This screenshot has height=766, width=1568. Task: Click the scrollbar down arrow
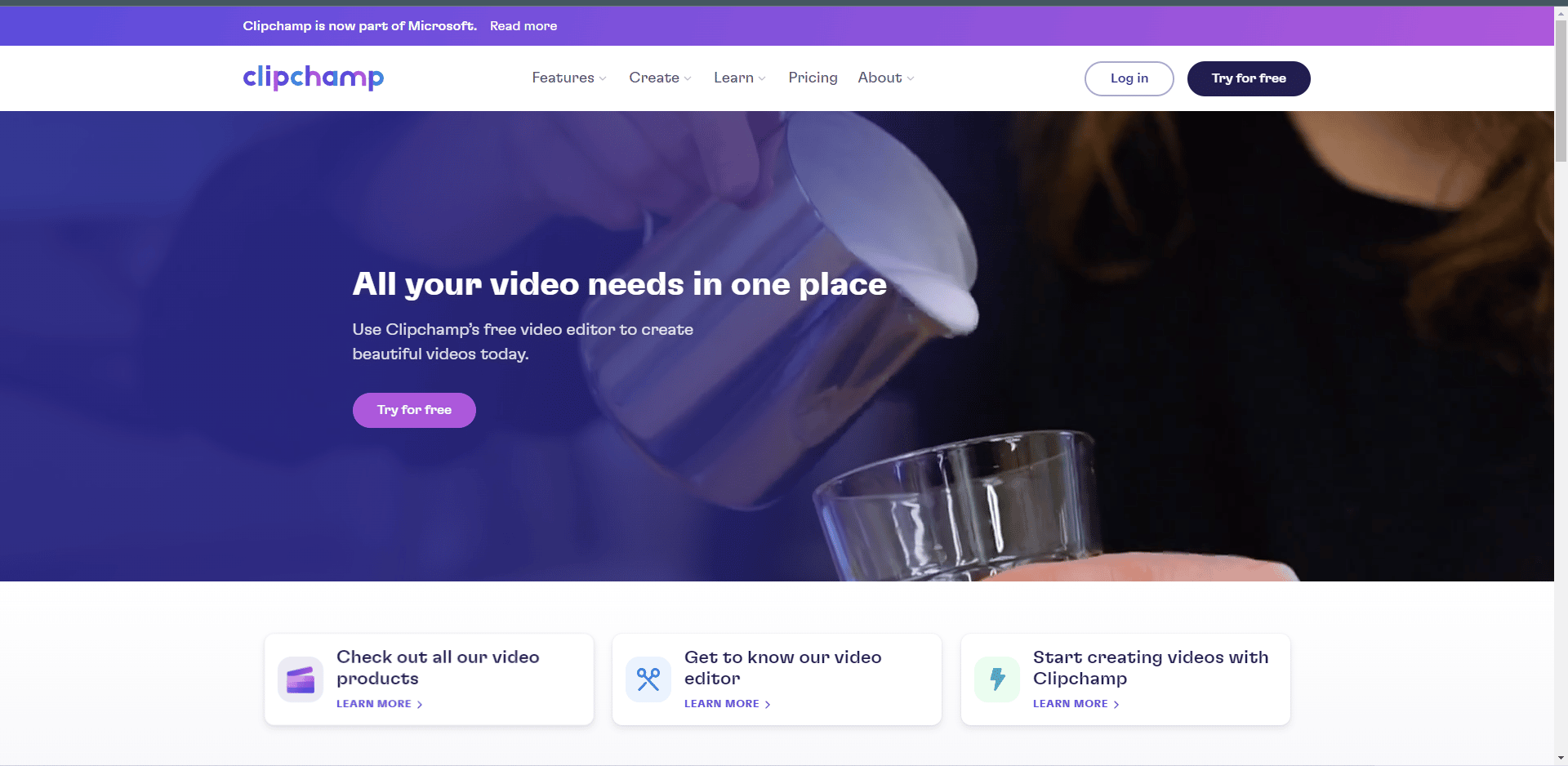pyautogui.click(x=1561, y=759)
